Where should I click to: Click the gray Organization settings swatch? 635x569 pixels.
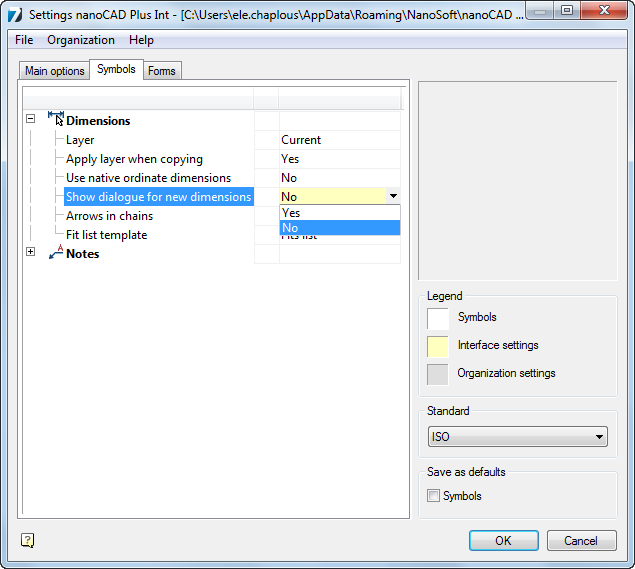[x=438, y=375]
